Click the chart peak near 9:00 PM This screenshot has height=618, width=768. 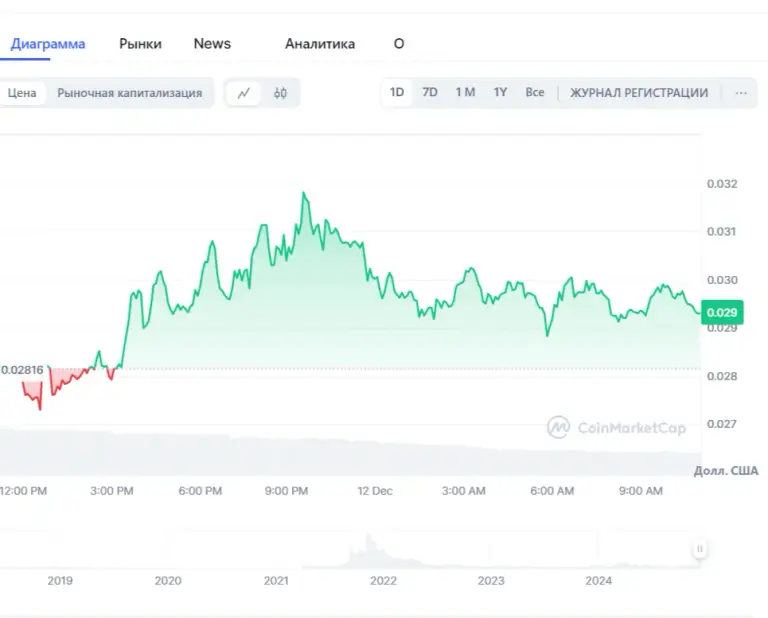point(304,193)
